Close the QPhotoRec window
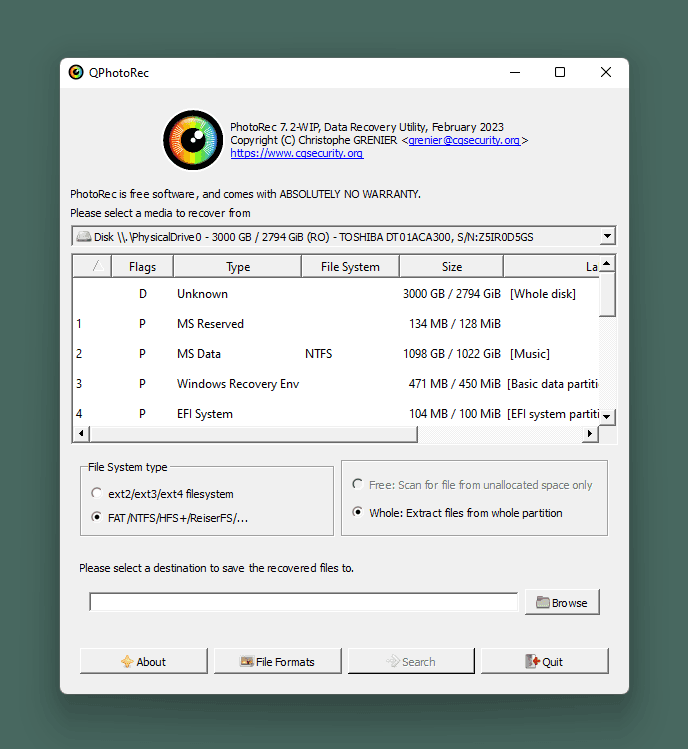 click(606, 72)
